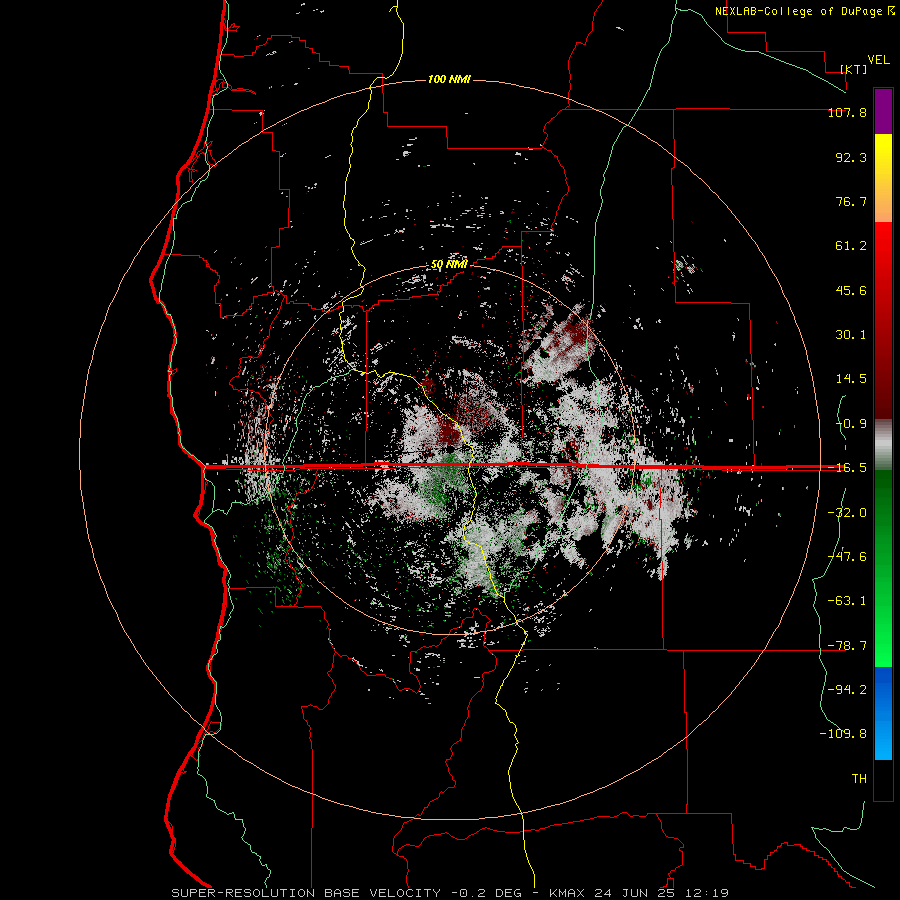Viewport: 900px width, 900px height.
Task: Select the yellow-orange segment of the color bar
Action: point(883,178)
